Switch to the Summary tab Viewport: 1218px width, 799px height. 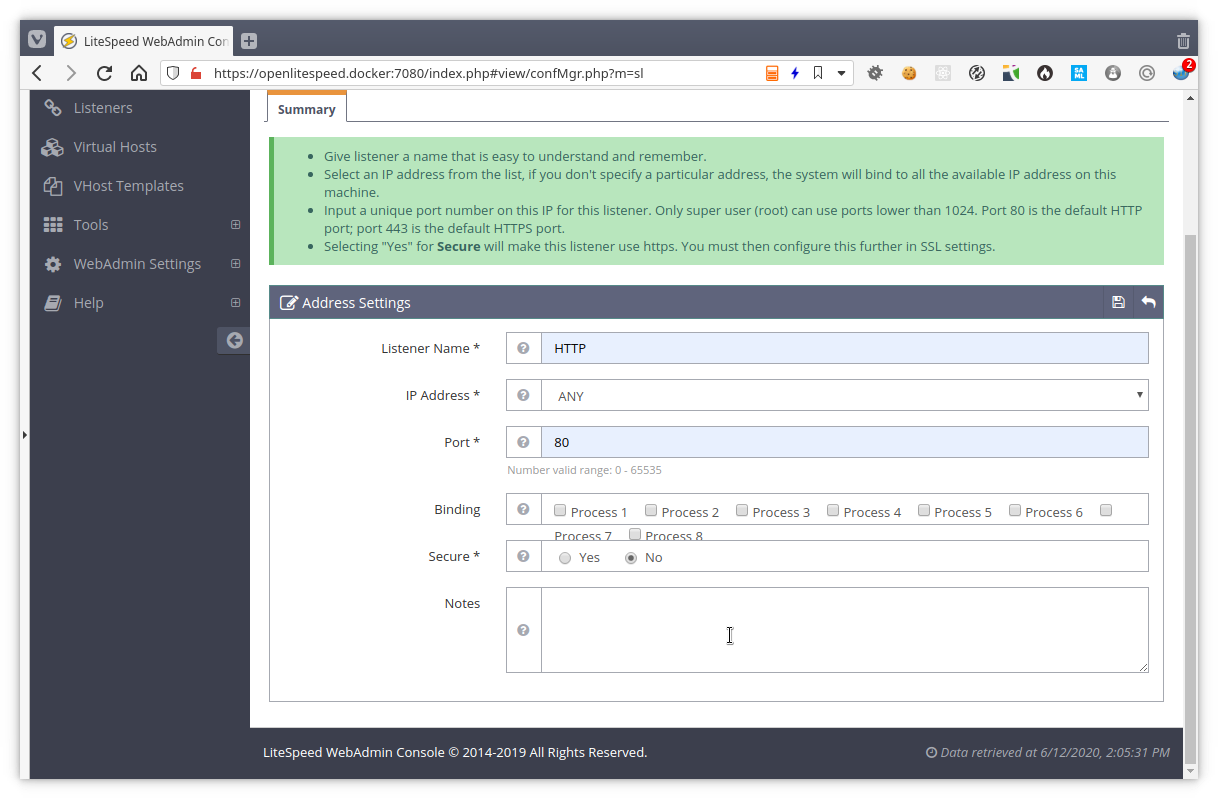[x=306, y=108]
